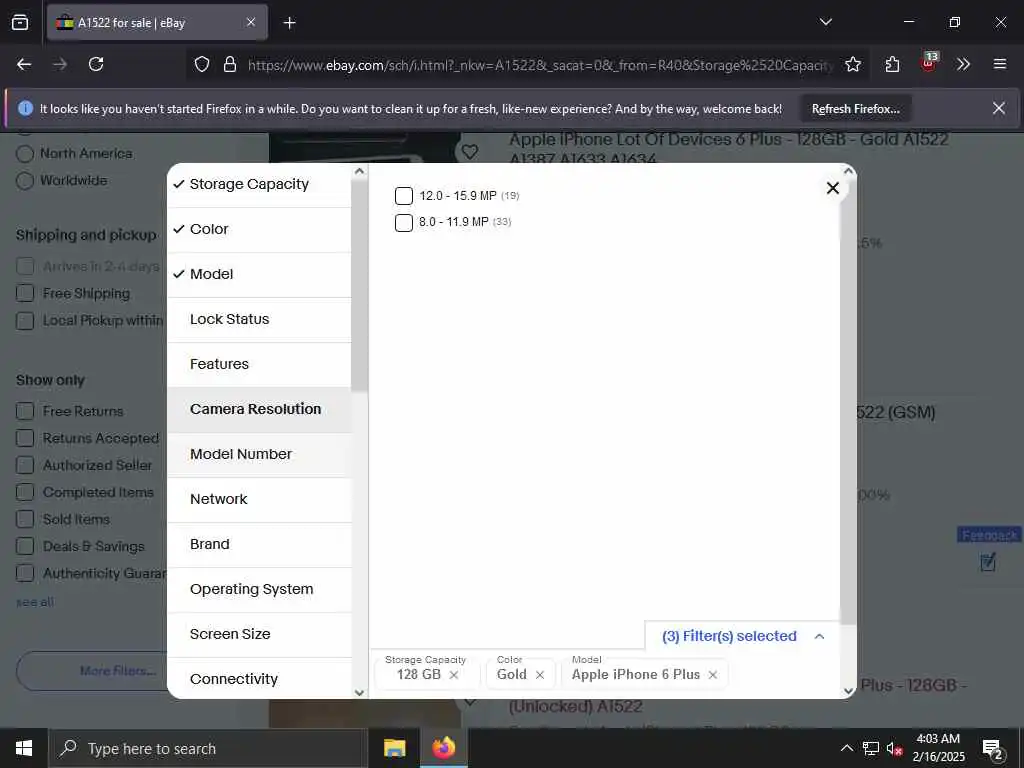Select the Model filter category
The width and height of the screenshot is (1024, 768).
click(259, 275)
